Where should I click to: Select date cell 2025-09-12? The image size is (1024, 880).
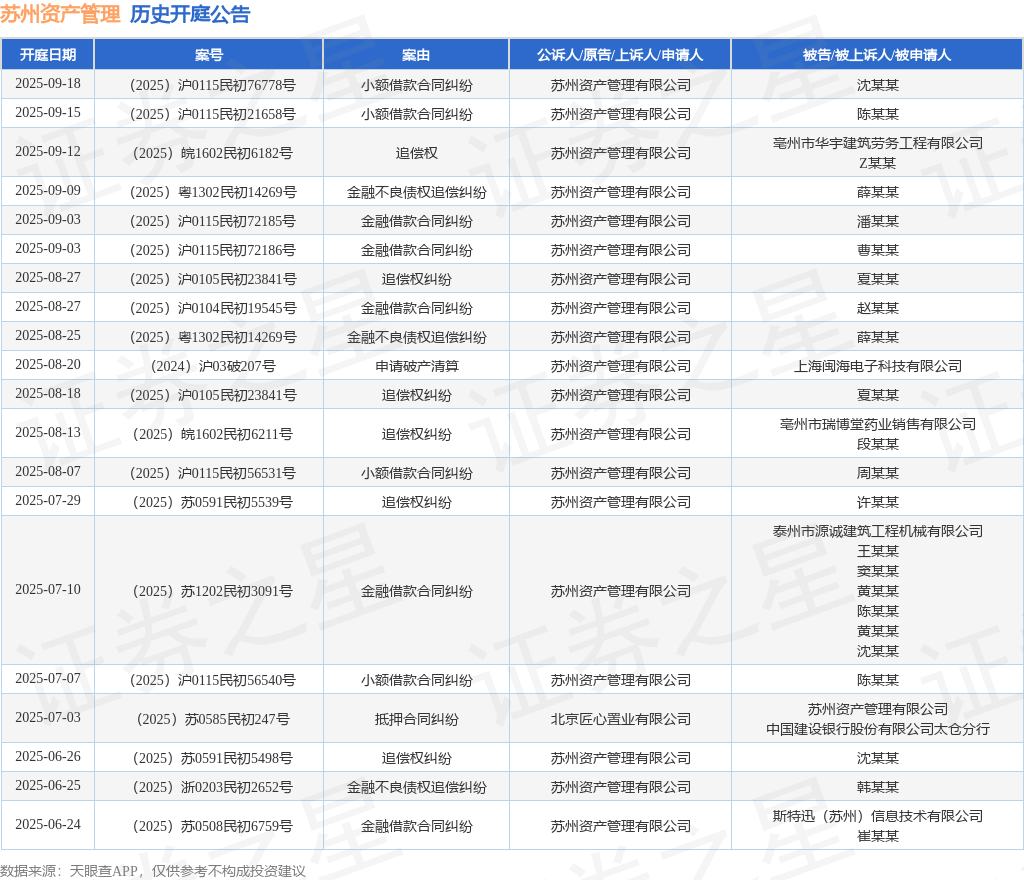48,151
